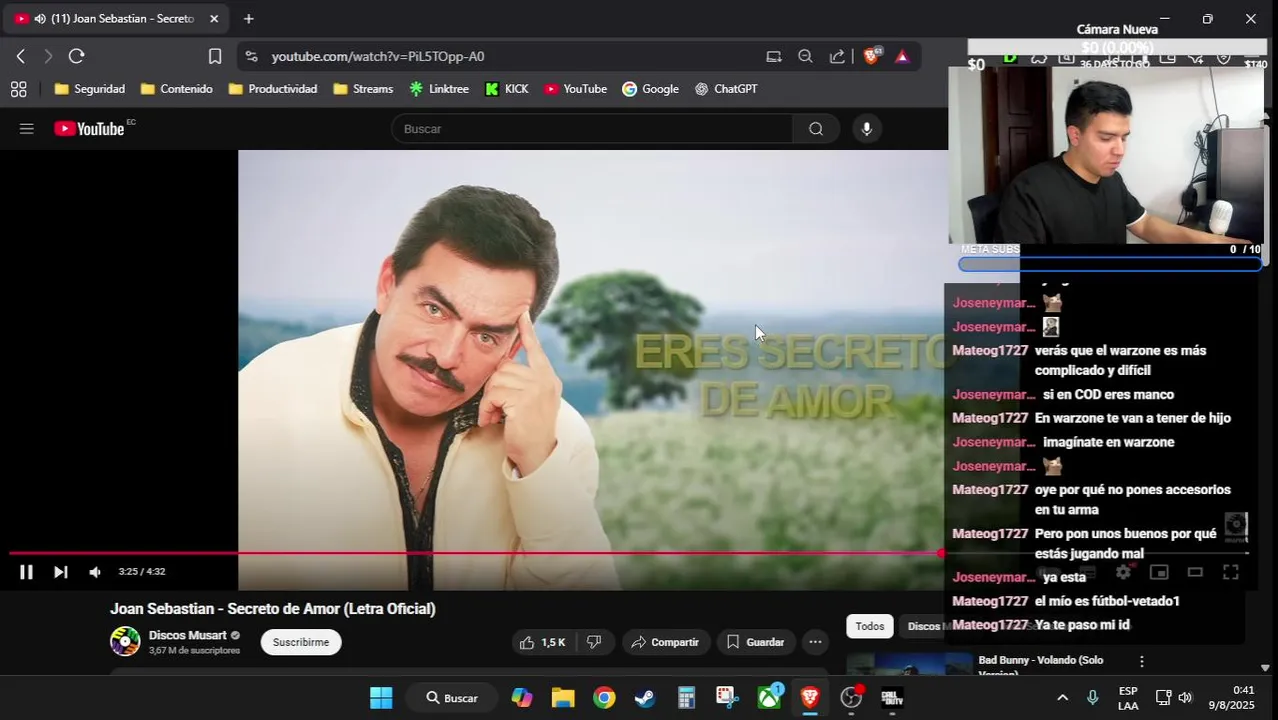Open the YouTube hamburger guide menu

coord(27,128)
